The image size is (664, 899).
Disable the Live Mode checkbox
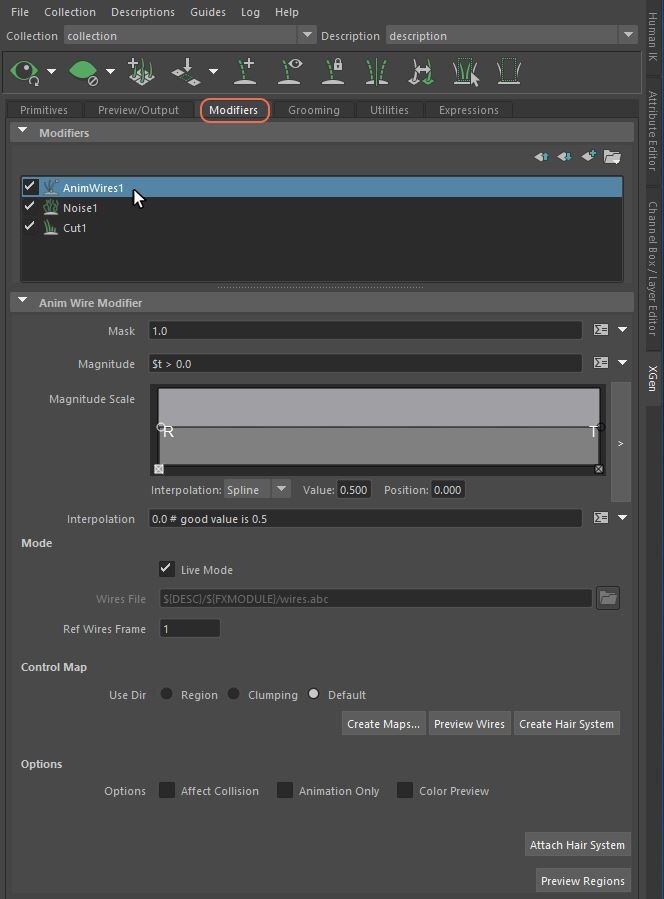pyautogui.click(x=167, y=569)
